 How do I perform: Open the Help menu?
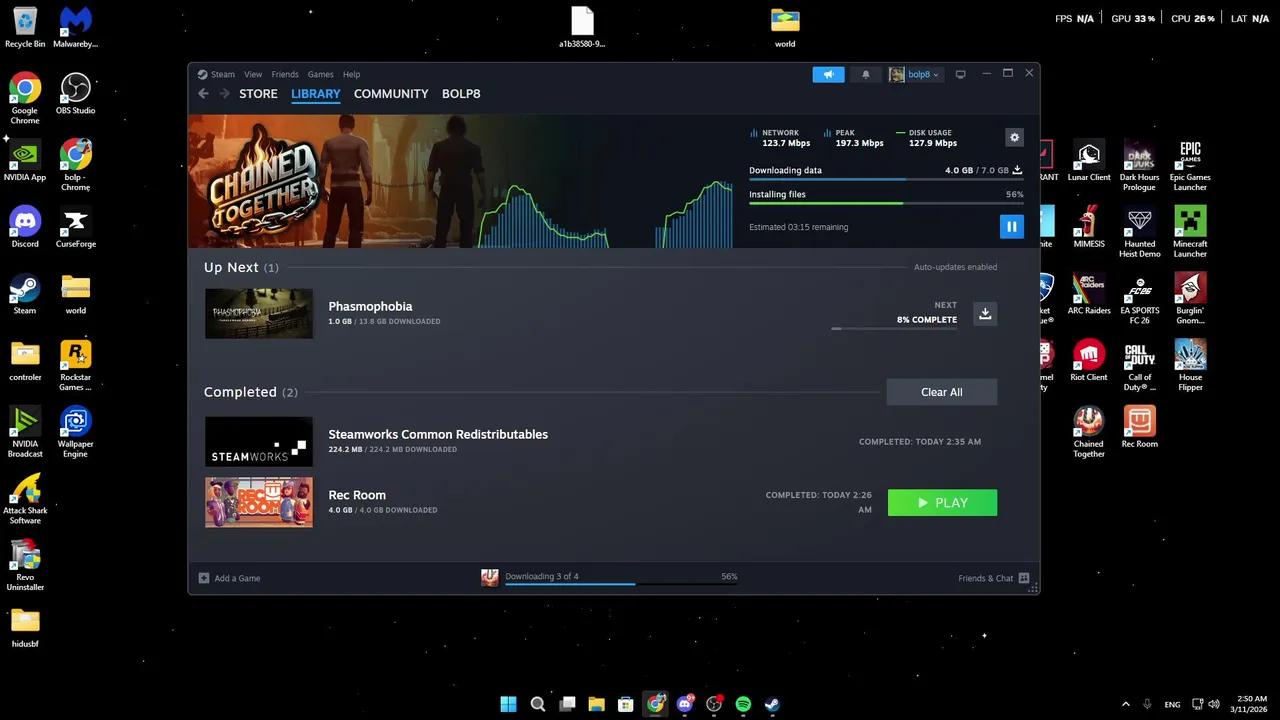tap(351, 74)
